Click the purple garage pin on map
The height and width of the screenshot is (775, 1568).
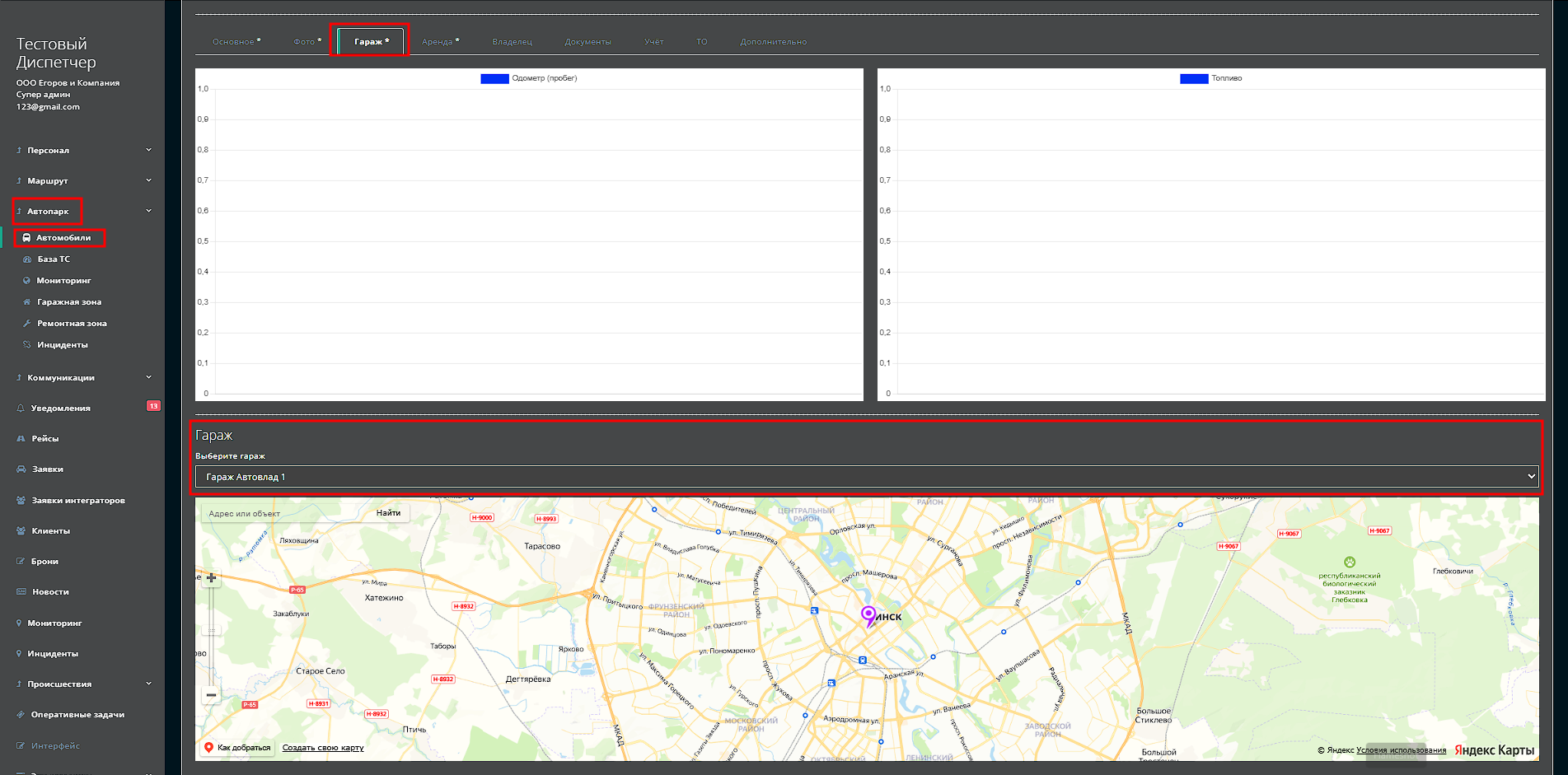tap(868, 616)
